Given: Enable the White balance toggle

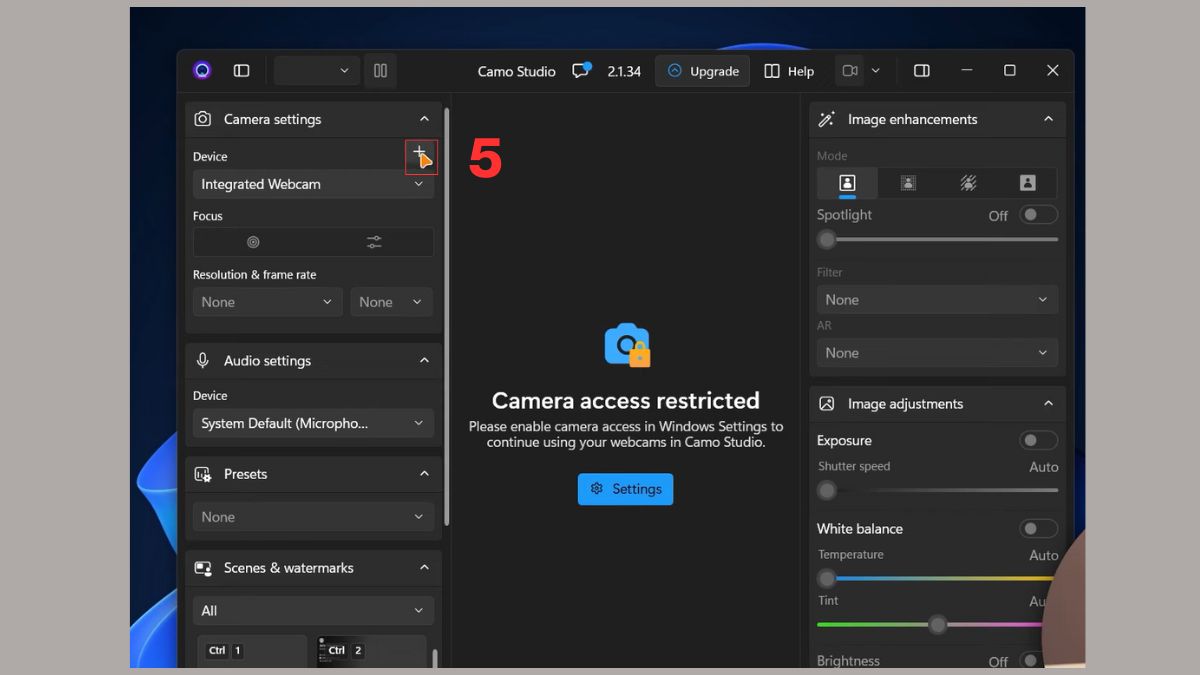Looking at the screenshot, I should pos(1038,529).
